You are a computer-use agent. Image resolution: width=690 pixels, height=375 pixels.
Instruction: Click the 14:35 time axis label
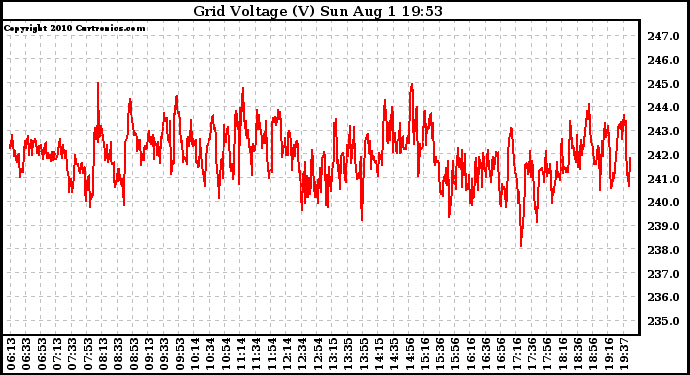click(x=394, y=354)
